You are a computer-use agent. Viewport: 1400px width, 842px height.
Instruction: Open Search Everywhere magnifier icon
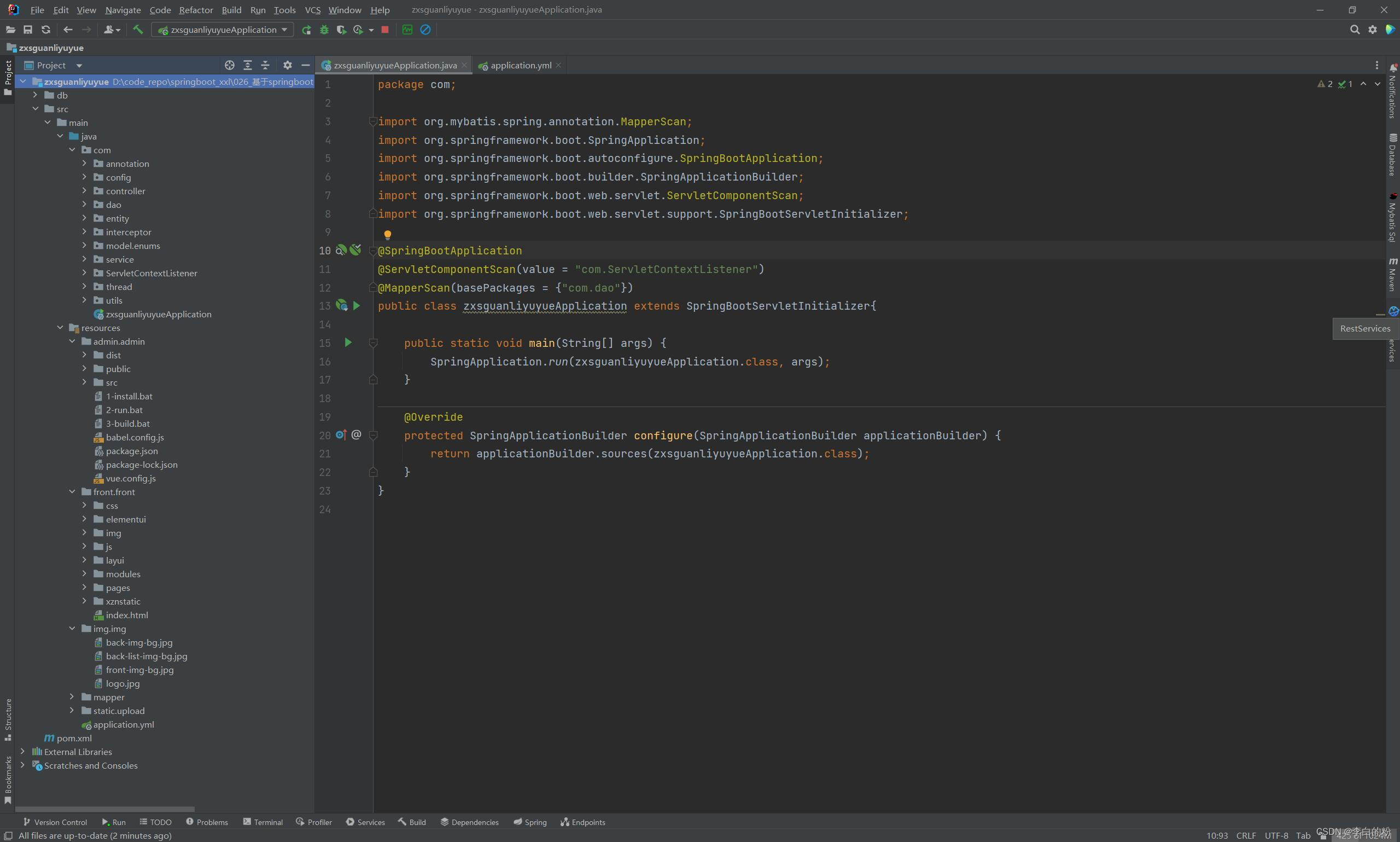tap(1355, 30)
